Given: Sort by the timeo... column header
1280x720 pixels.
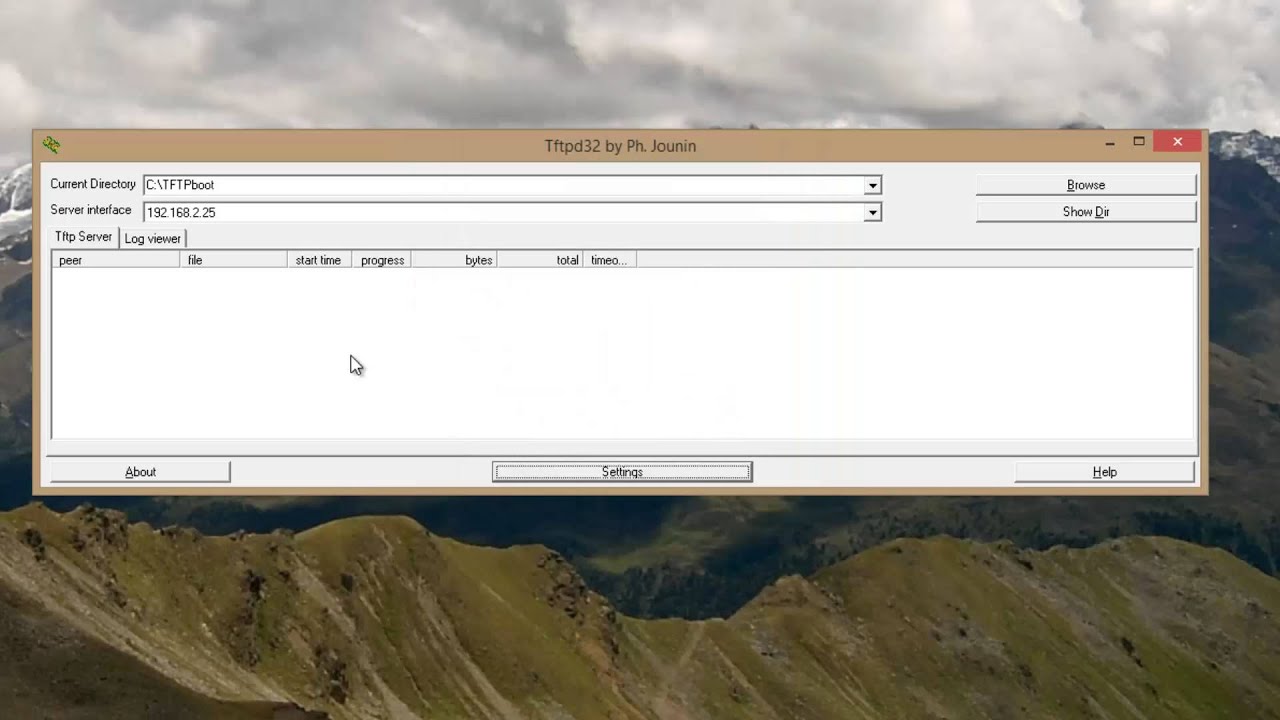Looking at the screenshot, I should 610,260.
